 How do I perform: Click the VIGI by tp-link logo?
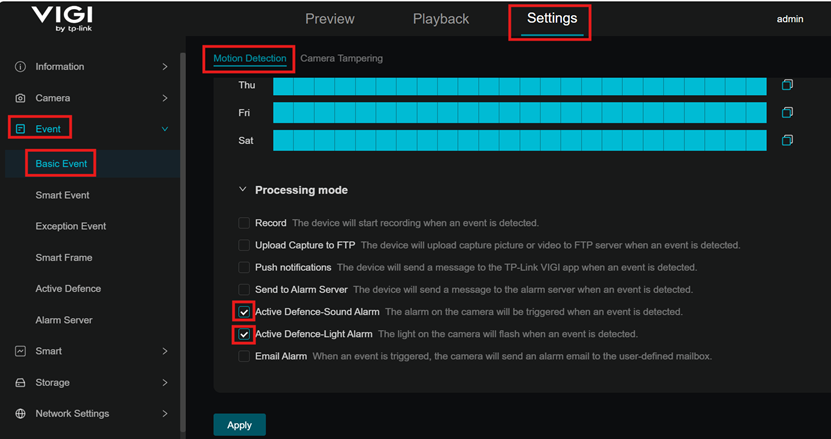[61, 20]
